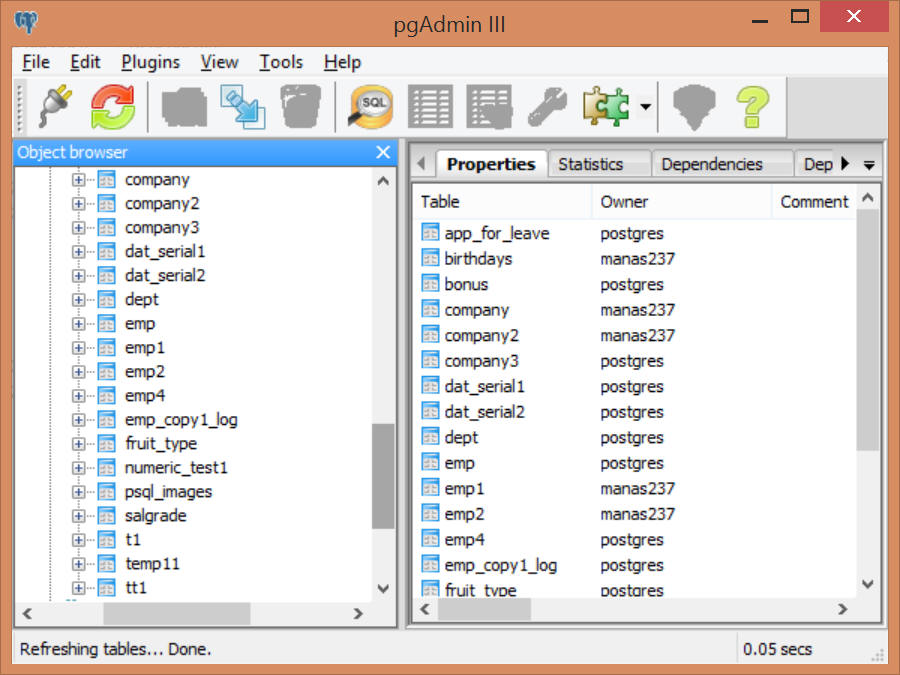Screen dimensions: 900x675
Task: Click the table icon beside tt1 in tree
Action: pos(106,588)
